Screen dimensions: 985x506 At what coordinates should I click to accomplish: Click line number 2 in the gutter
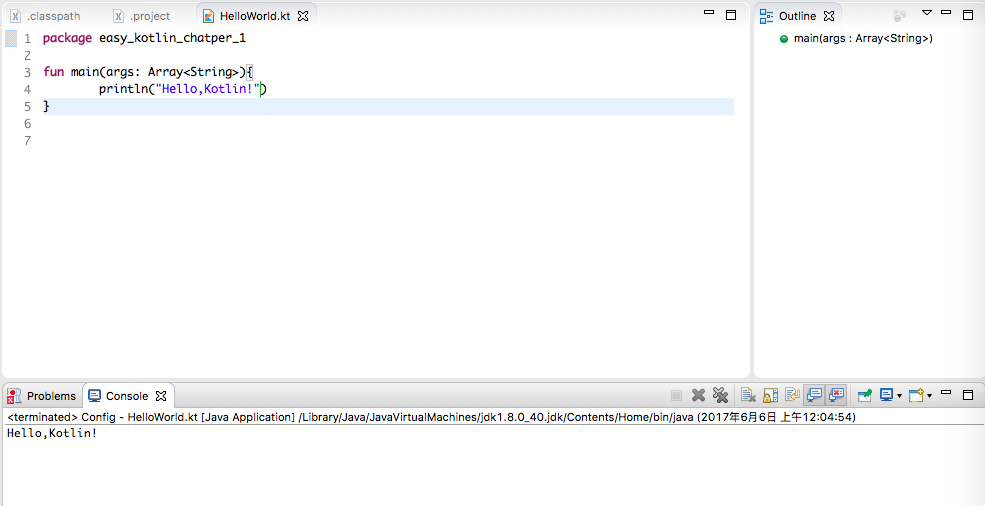27,56
